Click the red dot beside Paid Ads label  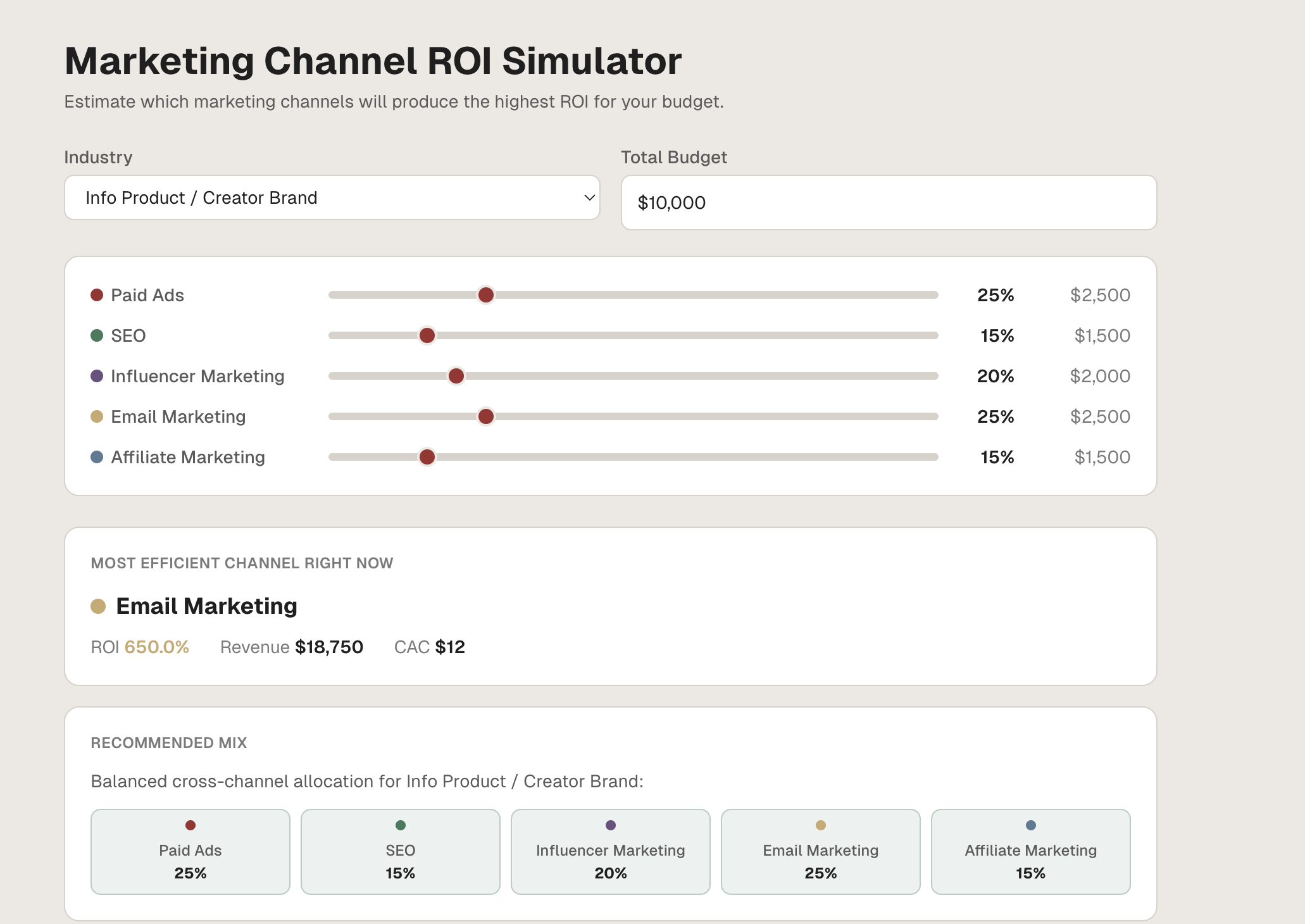(x=97, y=295)
